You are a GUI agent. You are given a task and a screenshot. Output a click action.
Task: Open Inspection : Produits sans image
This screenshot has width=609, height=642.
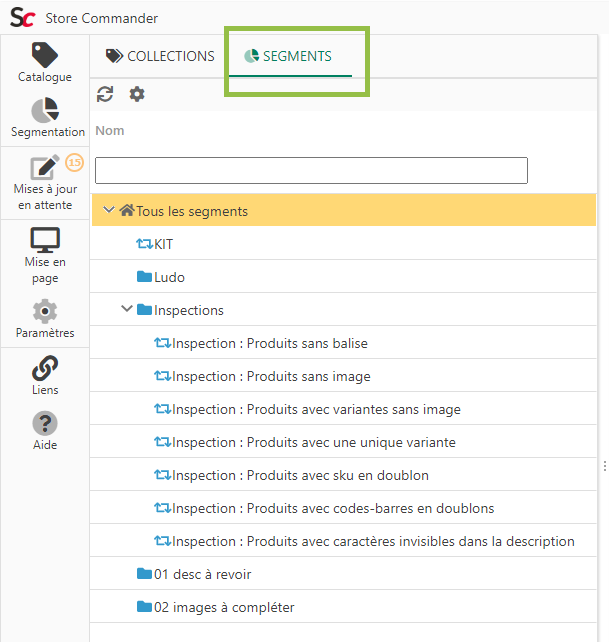271,376
